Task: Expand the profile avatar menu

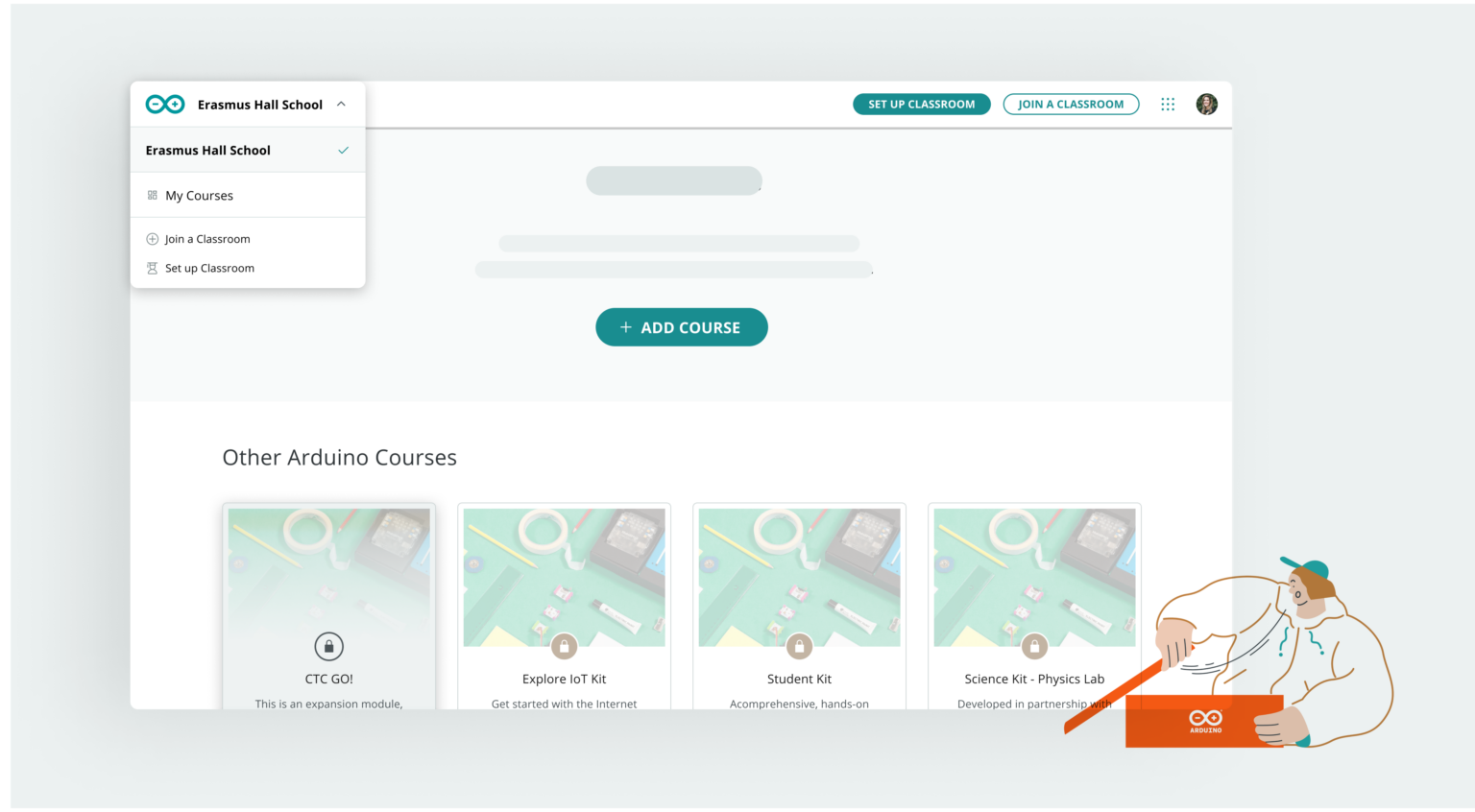Action: pyautogui.click(x=1207, y=104)
